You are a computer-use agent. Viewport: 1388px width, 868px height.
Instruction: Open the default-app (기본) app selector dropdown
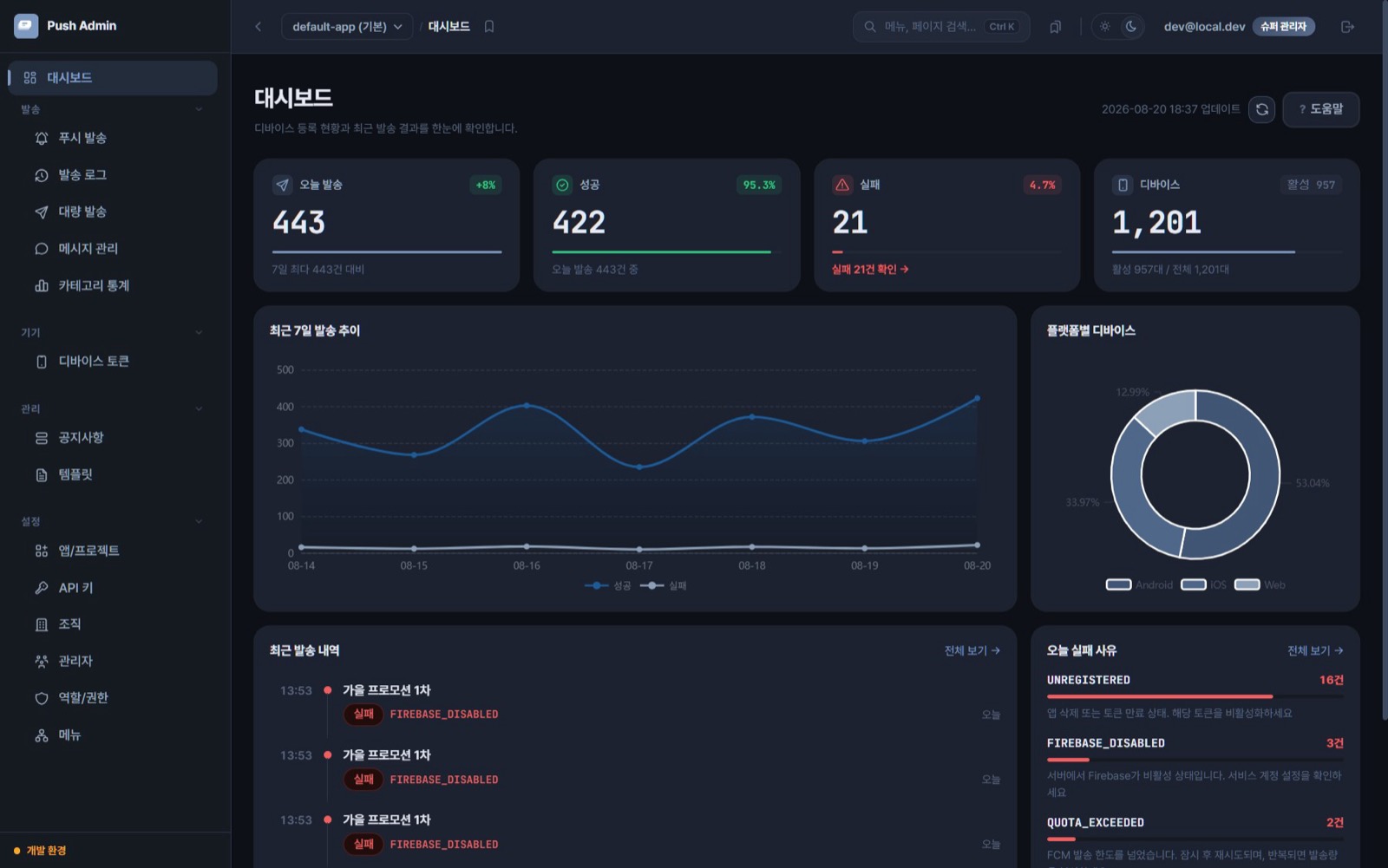tap(347, 27)
